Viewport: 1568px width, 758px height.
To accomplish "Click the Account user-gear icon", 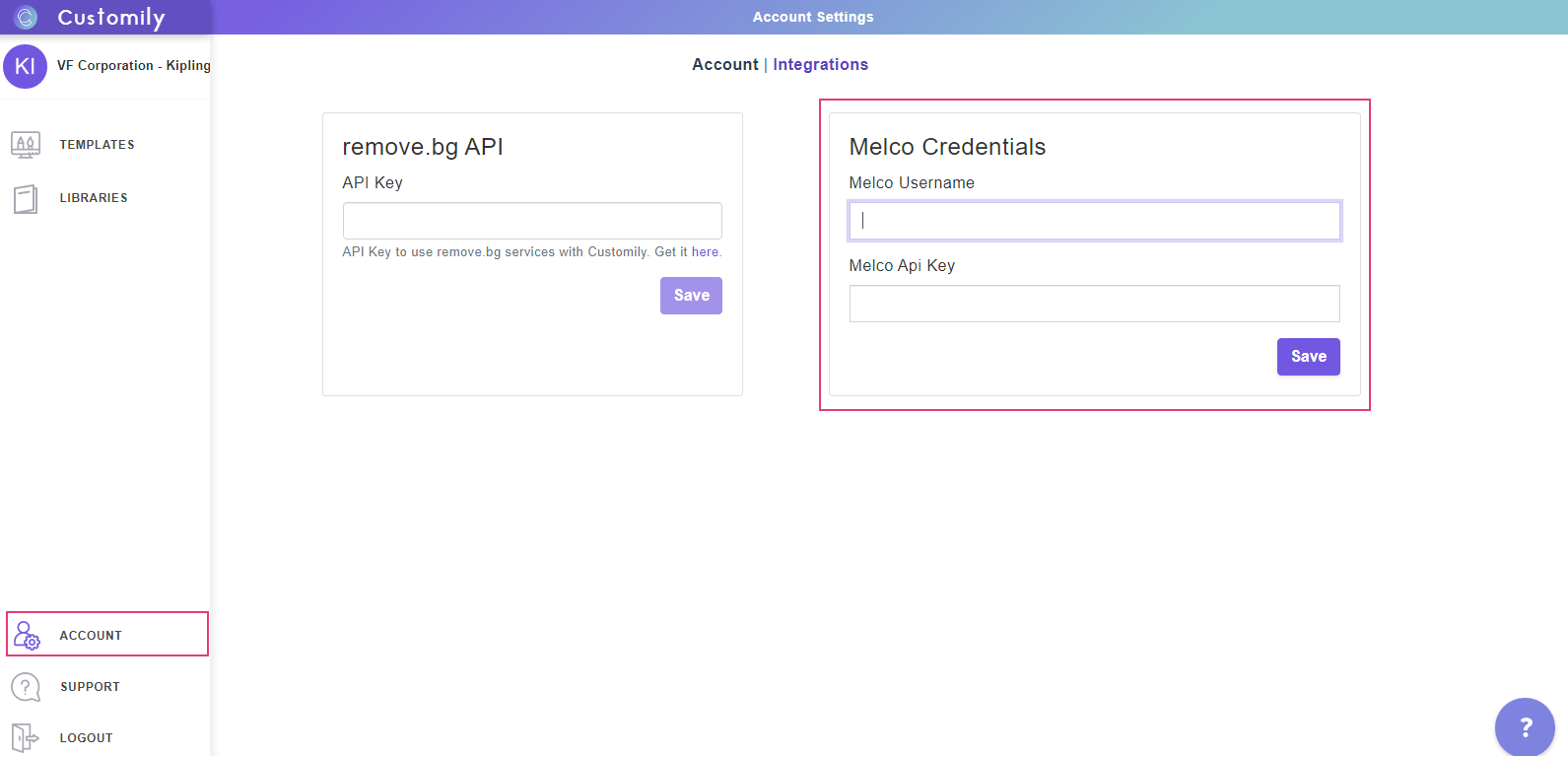I will click(27, 635).
